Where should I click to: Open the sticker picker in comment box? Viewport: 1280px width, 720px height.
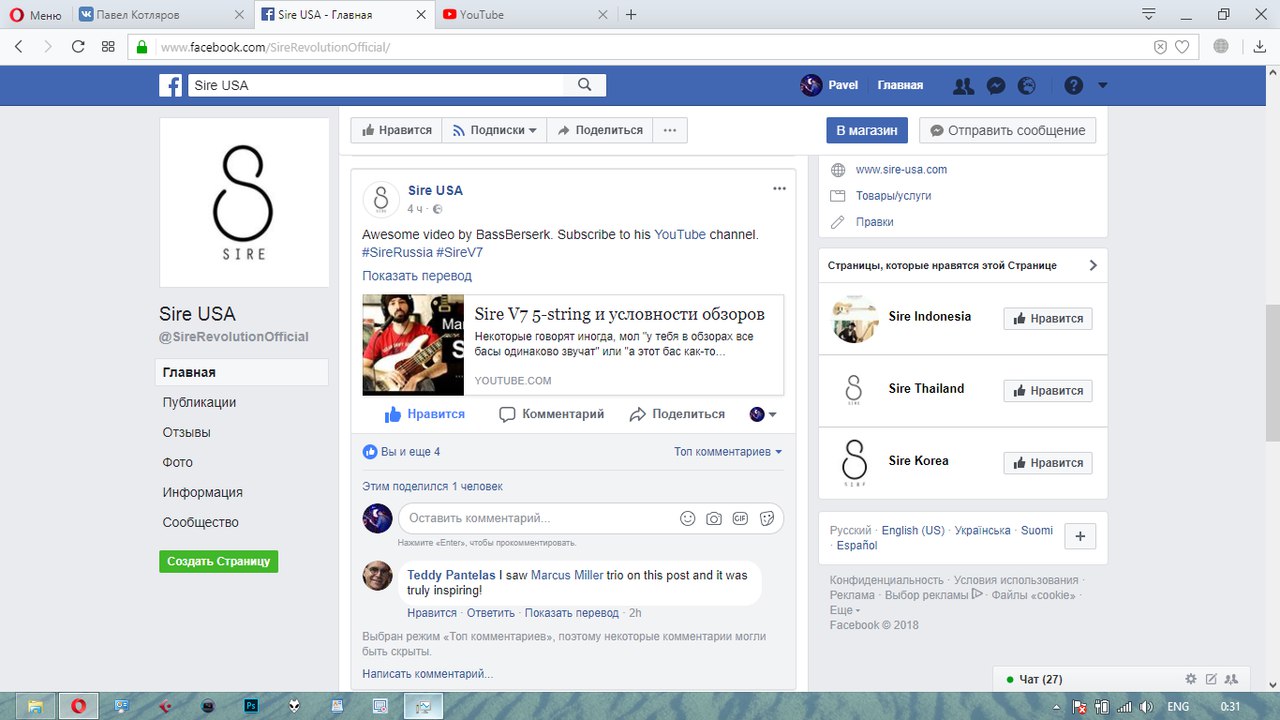tap(767, 518)
